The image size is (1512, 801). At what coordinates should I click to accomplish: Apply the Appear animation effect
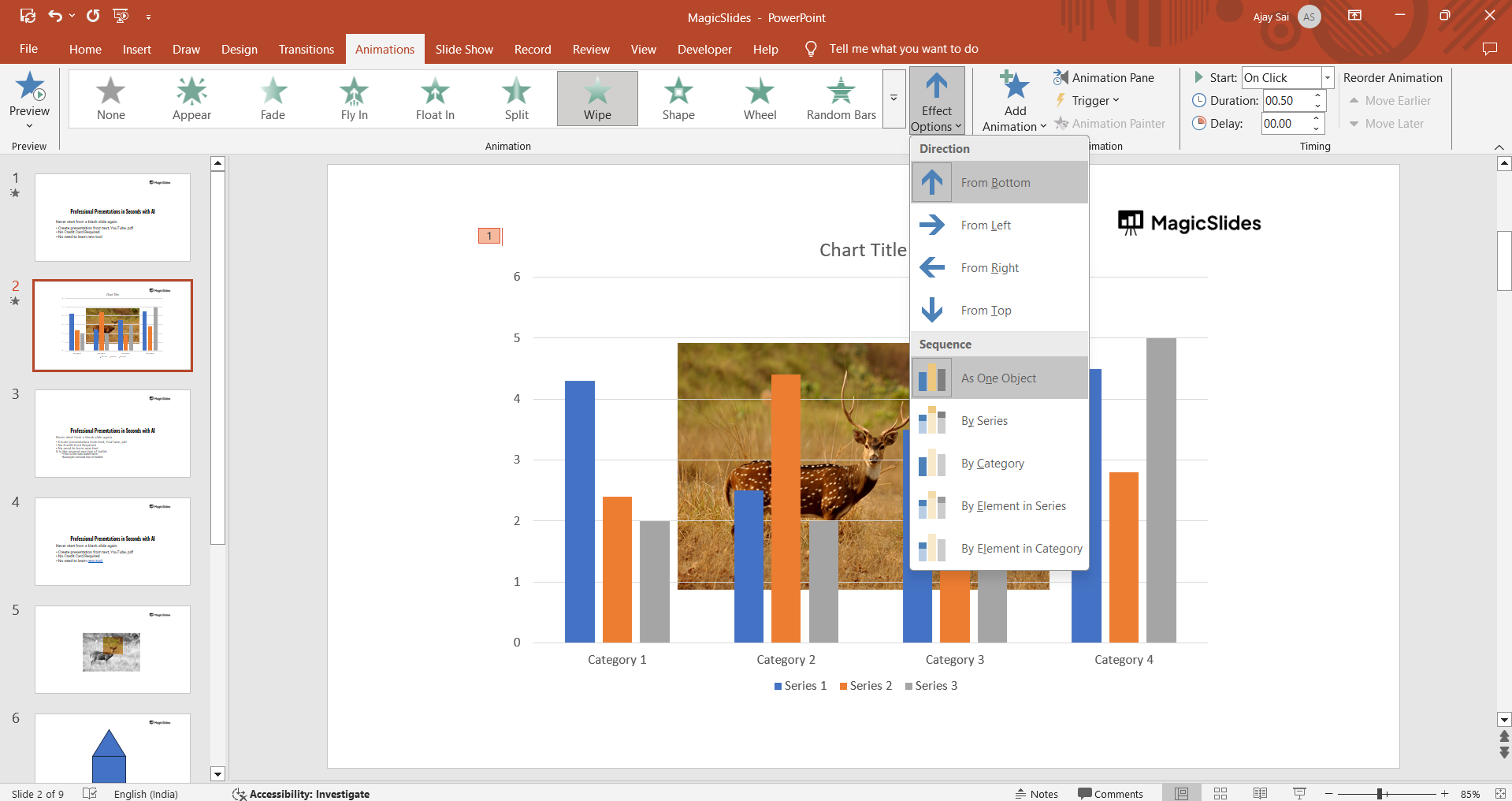pos(191,99)
